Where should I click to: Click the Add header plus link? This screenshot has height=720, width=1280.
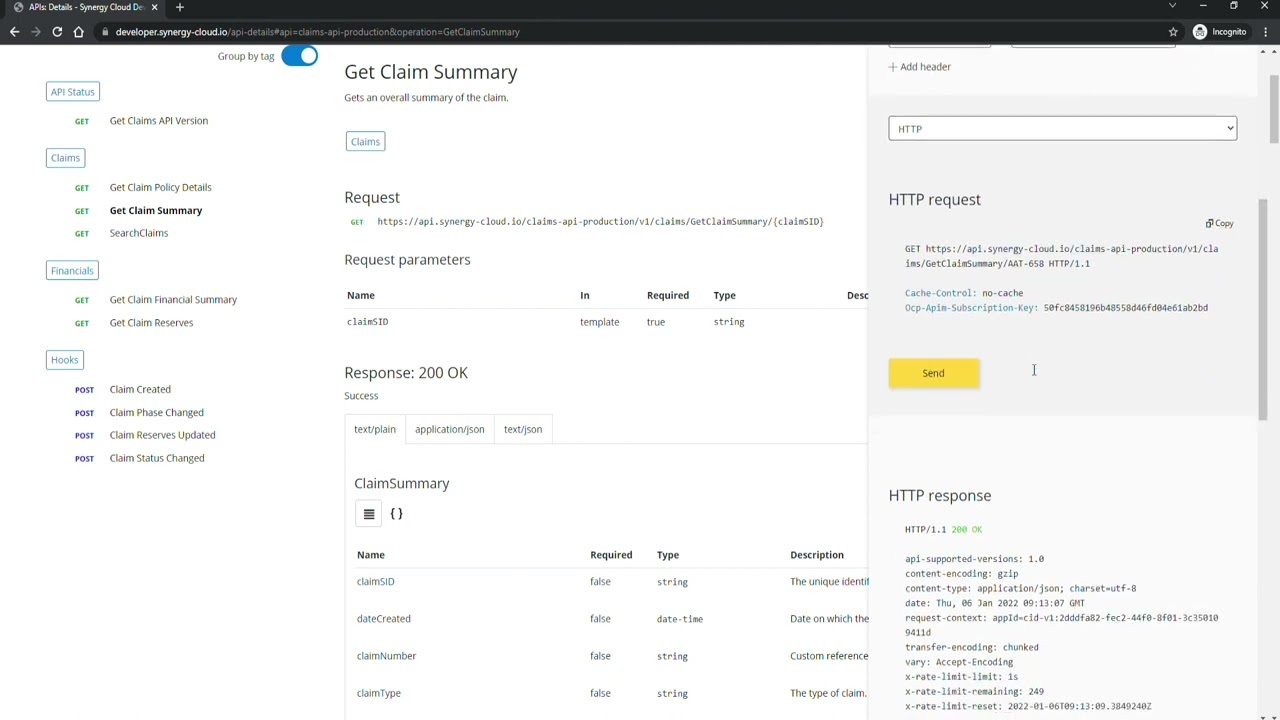point(920,67)
